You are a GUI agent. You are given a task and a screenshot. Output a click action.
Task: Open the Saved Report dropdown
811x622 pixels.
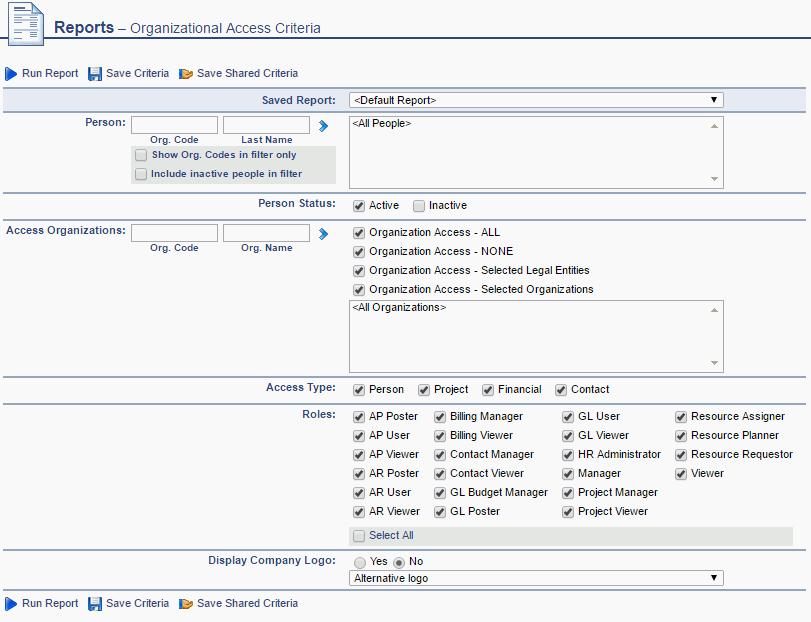(535, 100)
